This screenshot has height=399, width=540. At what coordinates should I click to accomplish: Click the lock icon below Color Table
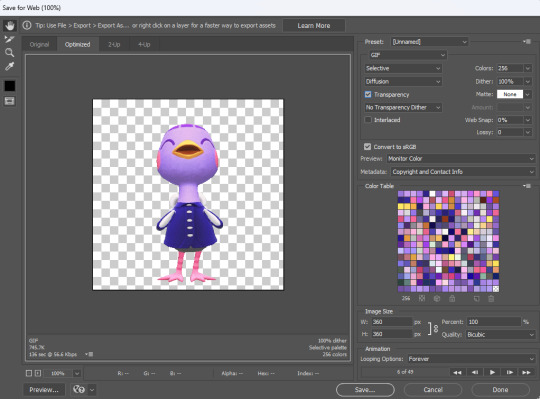click(452, 298)
